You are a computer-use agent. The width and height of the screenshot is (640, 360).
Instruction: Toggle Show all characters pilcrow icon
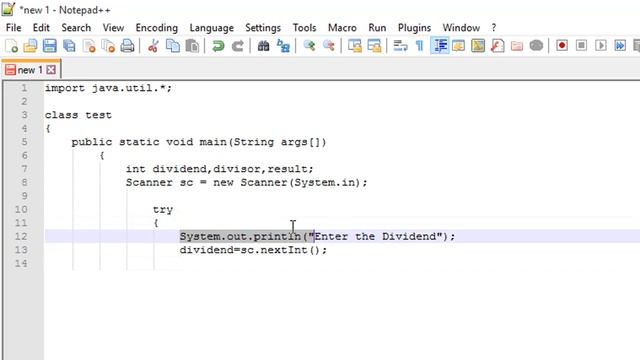pos(420,46)
